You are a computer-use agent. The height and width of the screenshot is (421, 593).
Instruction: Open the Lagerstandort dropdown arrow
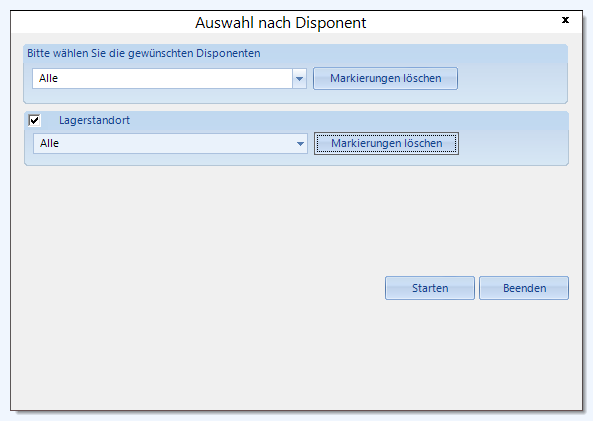[x=300, y=144]
